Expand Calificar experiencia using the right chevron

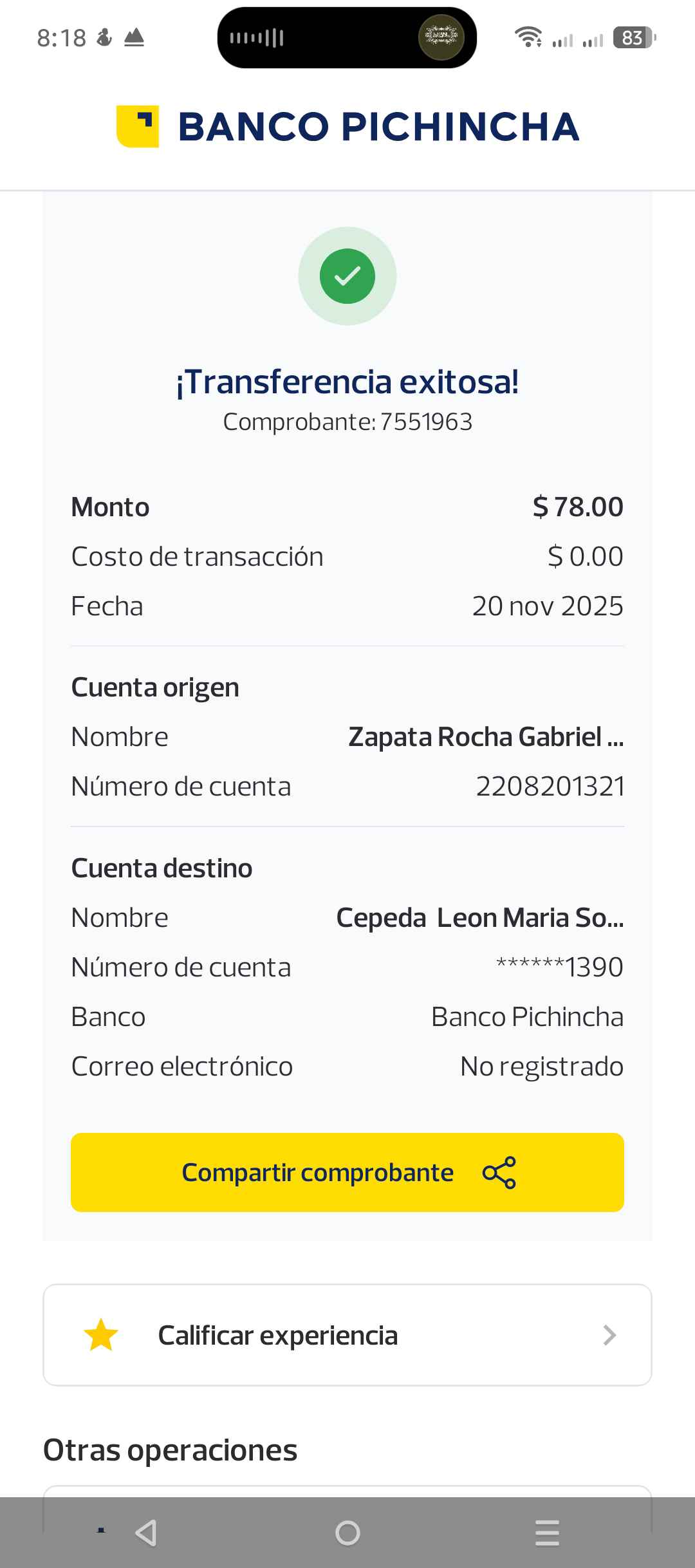point(609,1335)
